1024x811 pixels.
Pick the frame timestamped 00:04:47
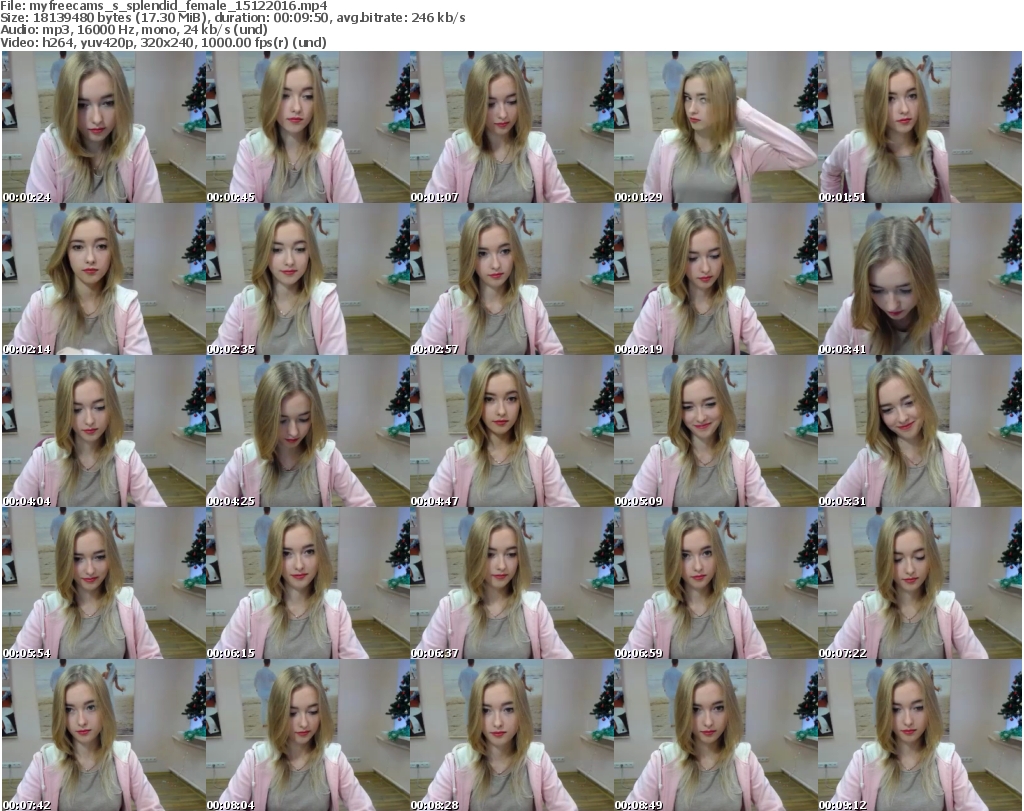(x=511, y=431)
